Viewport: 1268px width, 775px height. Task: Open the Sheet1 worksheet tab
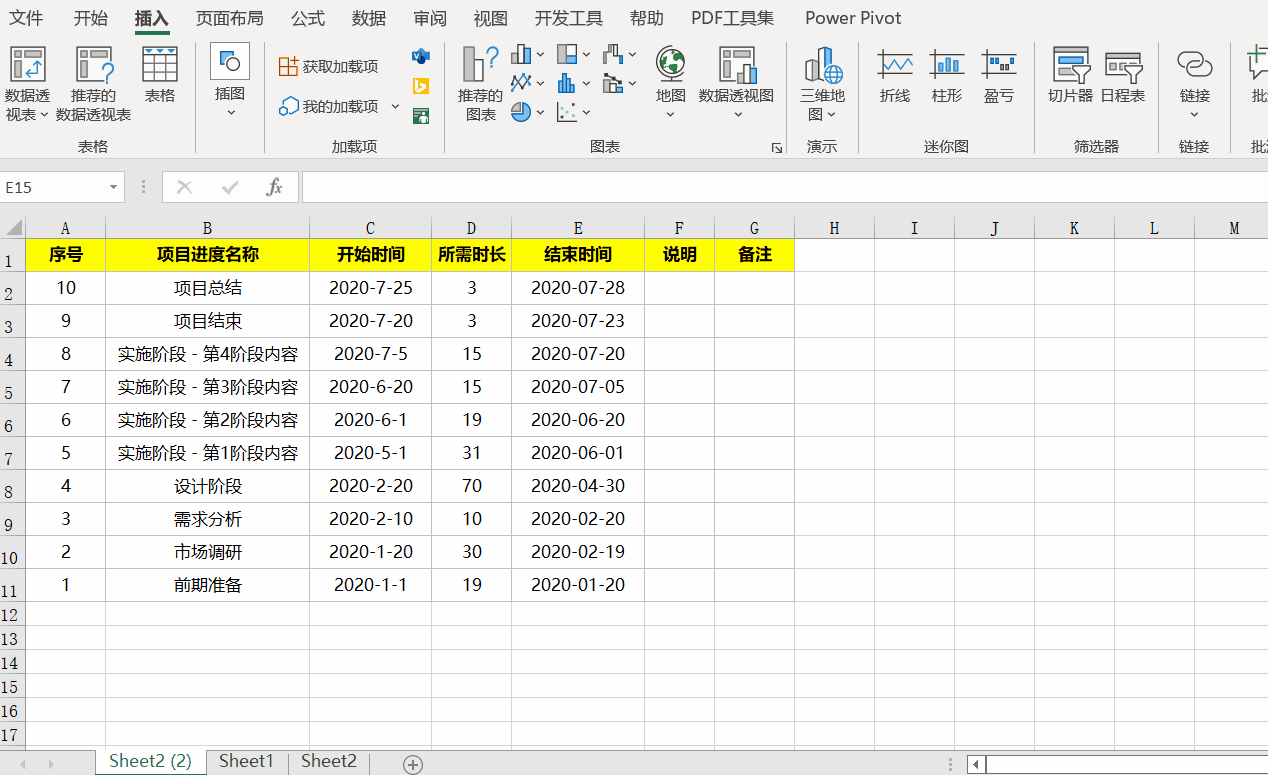pyautogui.click(x=246, y=761)
